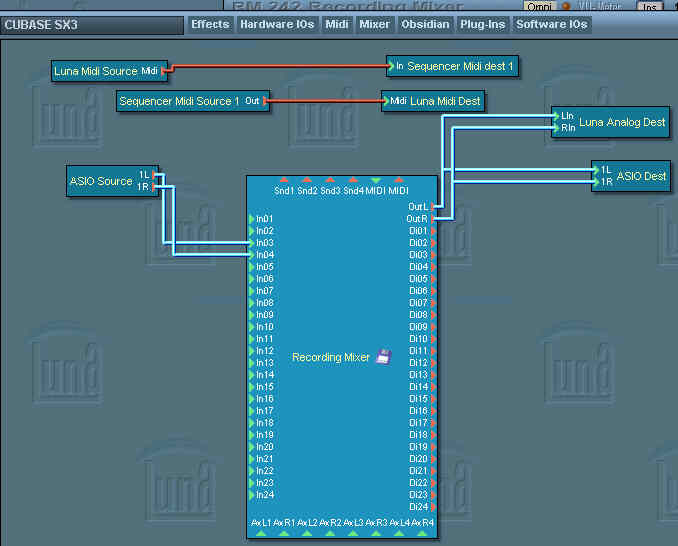Click the AxR2 aux return port
678x546 pixels.
point(330,534)
